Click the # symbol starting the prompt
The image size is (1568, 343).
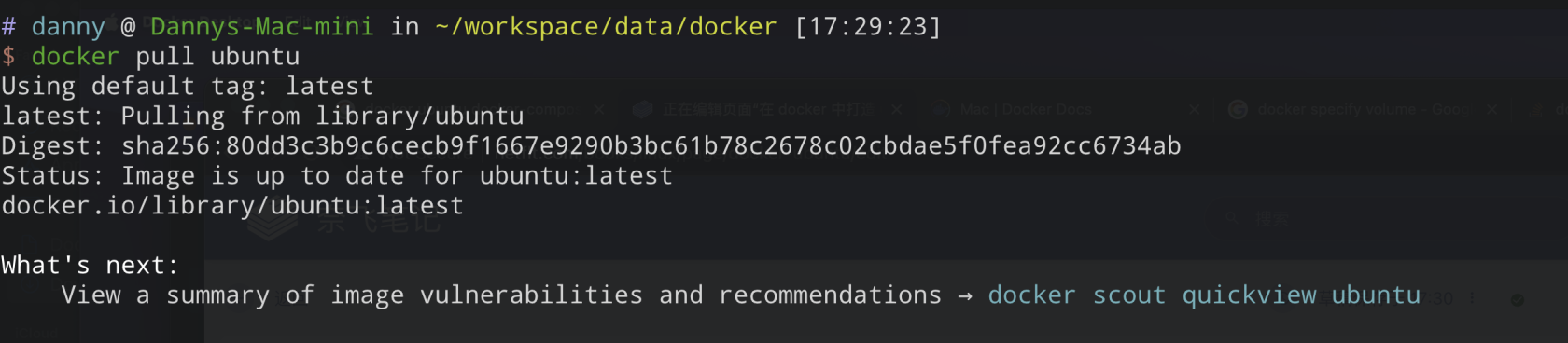pos(8,26)
